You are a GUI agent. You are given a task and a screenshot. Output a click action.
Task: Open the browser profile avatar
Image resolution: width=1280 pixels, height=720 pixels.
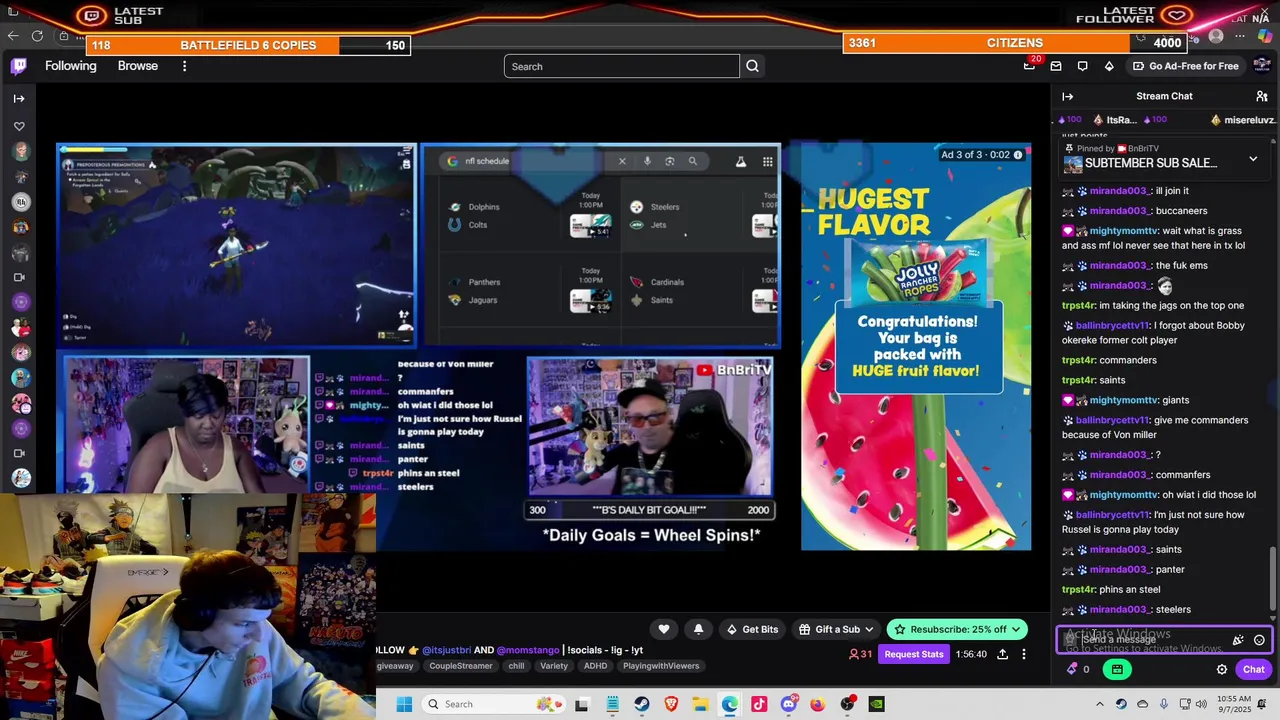pyautogui.click(x=1216, y=36)
